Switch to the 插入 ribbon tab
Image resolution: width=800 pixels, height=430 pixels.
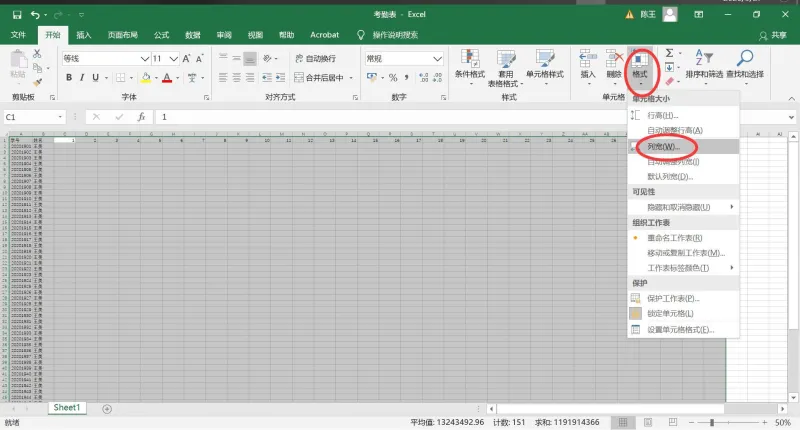pyautogui.click(x=84, y=35)
